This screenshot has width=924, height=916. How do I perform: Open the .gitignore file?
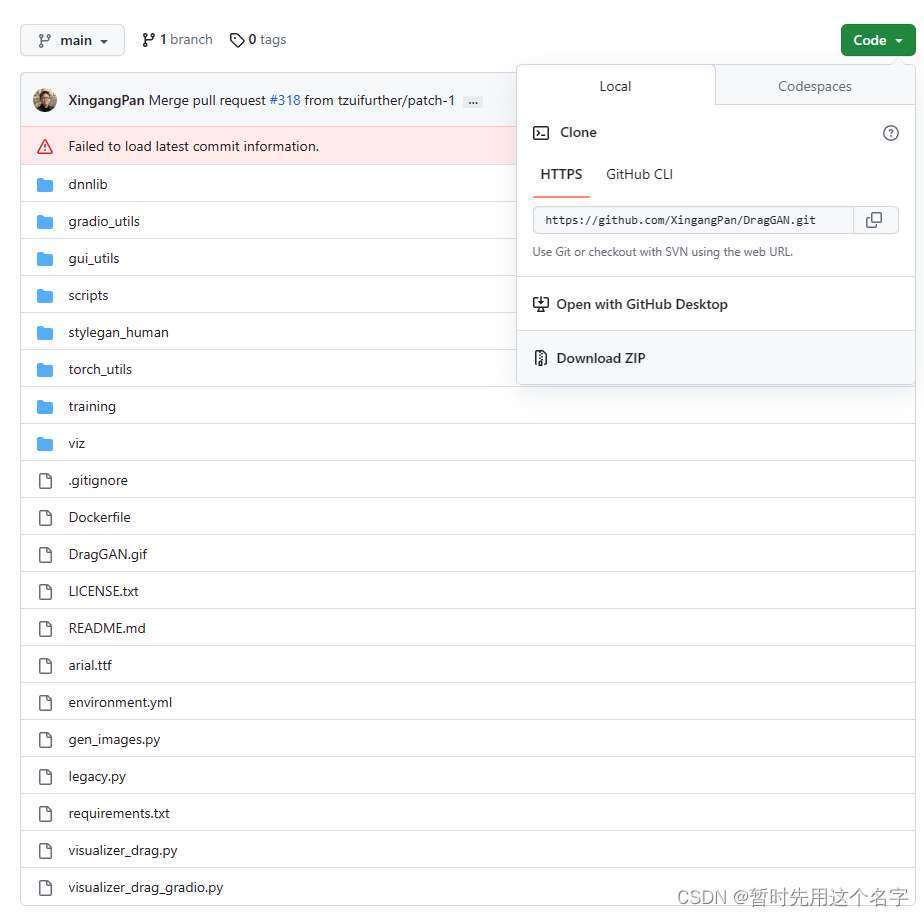[x=98, y=481]
